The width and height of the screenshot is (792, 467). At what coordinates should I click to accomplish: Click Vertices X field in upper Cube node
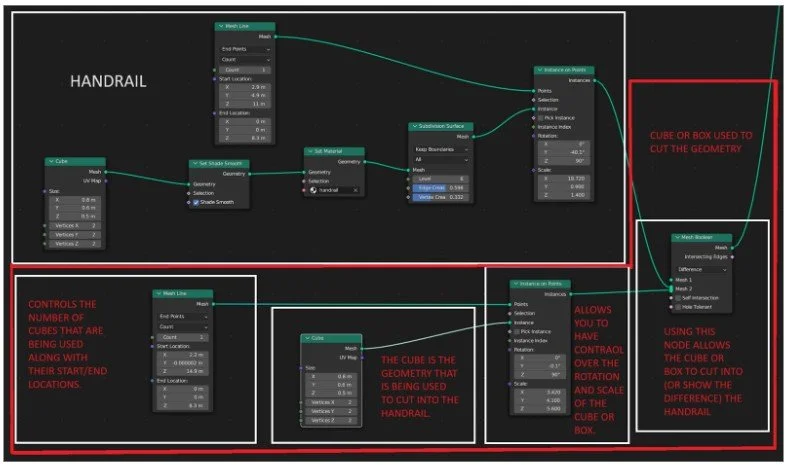coord(75,226)
